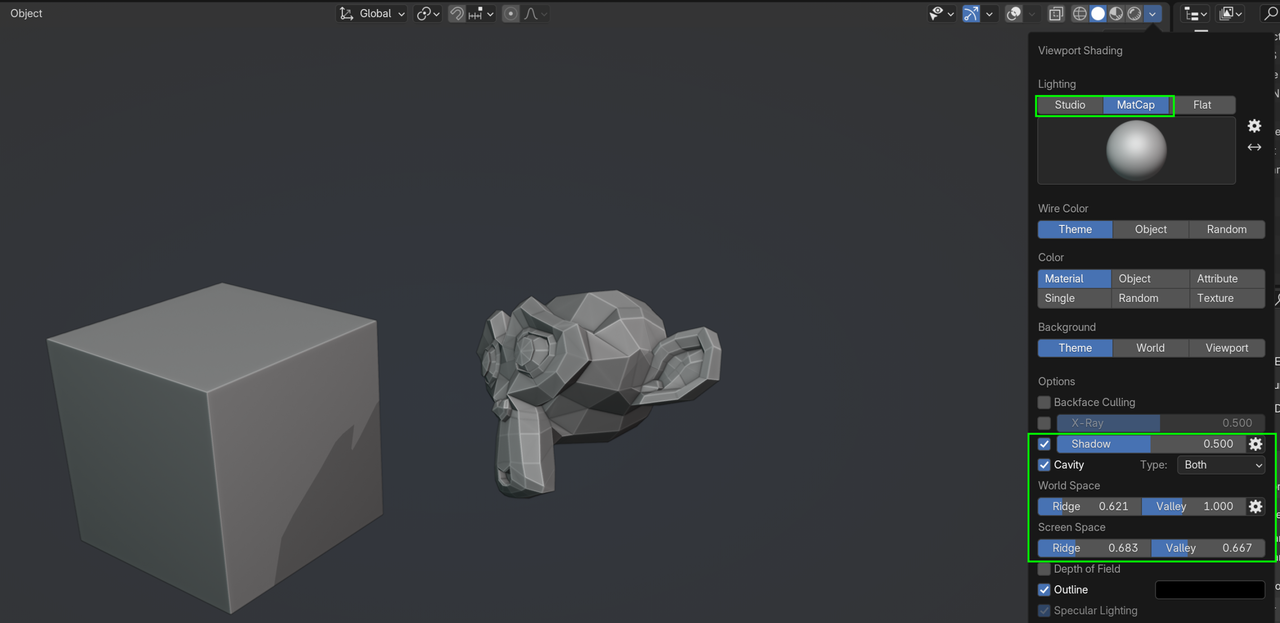Collapse the viewport shading dropdown arrow
This screenshot has width=1280, height=623.
pos(1153,14)
